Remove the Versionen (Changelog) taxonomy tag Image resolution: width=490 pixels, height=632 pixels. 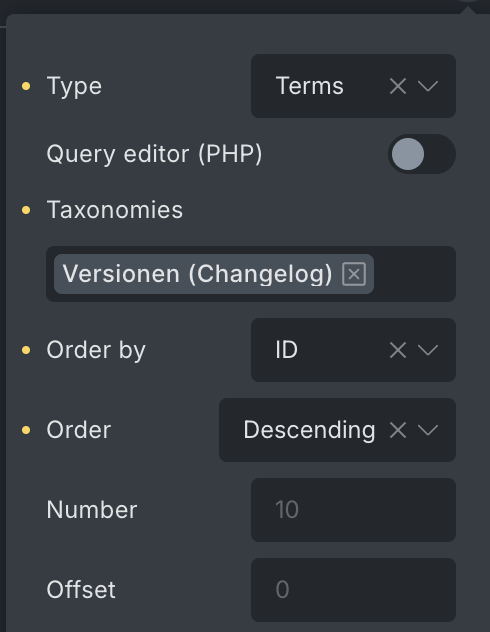click(x=354, y=274)
